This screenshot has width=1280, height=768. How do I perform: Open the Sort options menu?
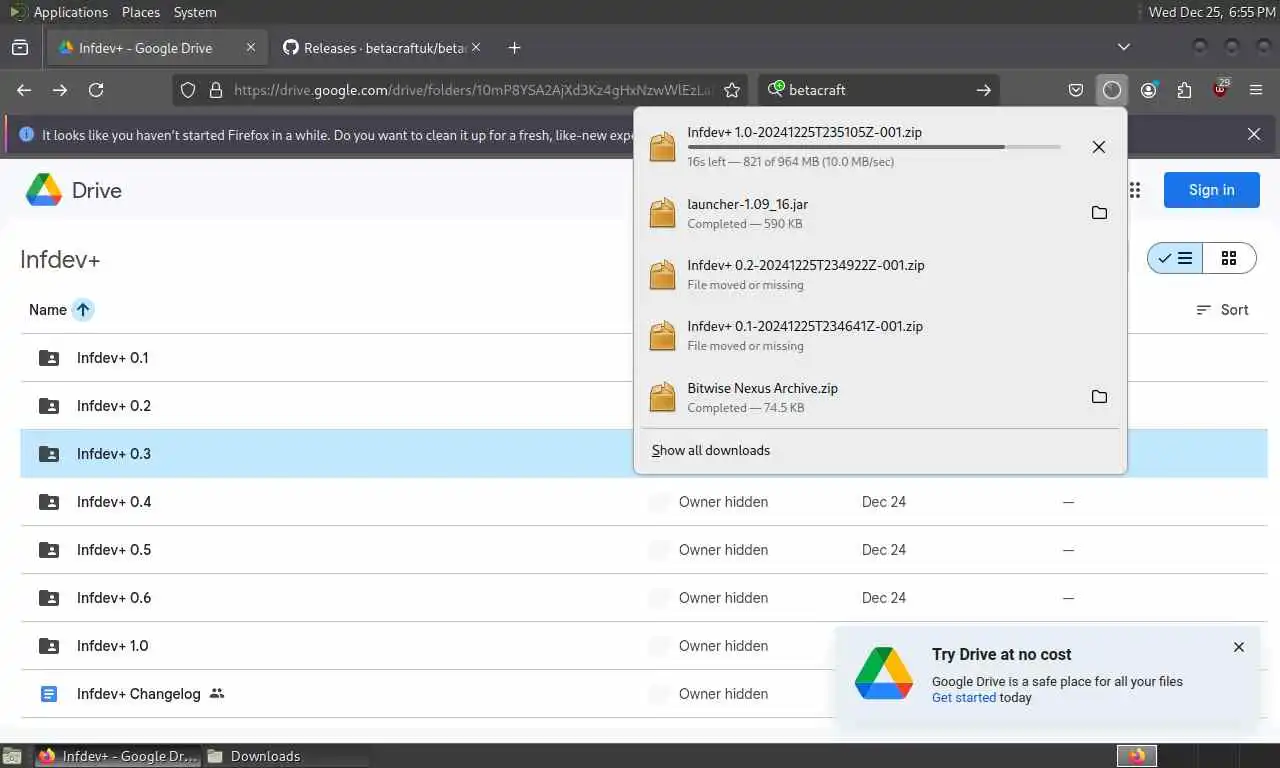pyautogui.click(x=1222, y=310)
